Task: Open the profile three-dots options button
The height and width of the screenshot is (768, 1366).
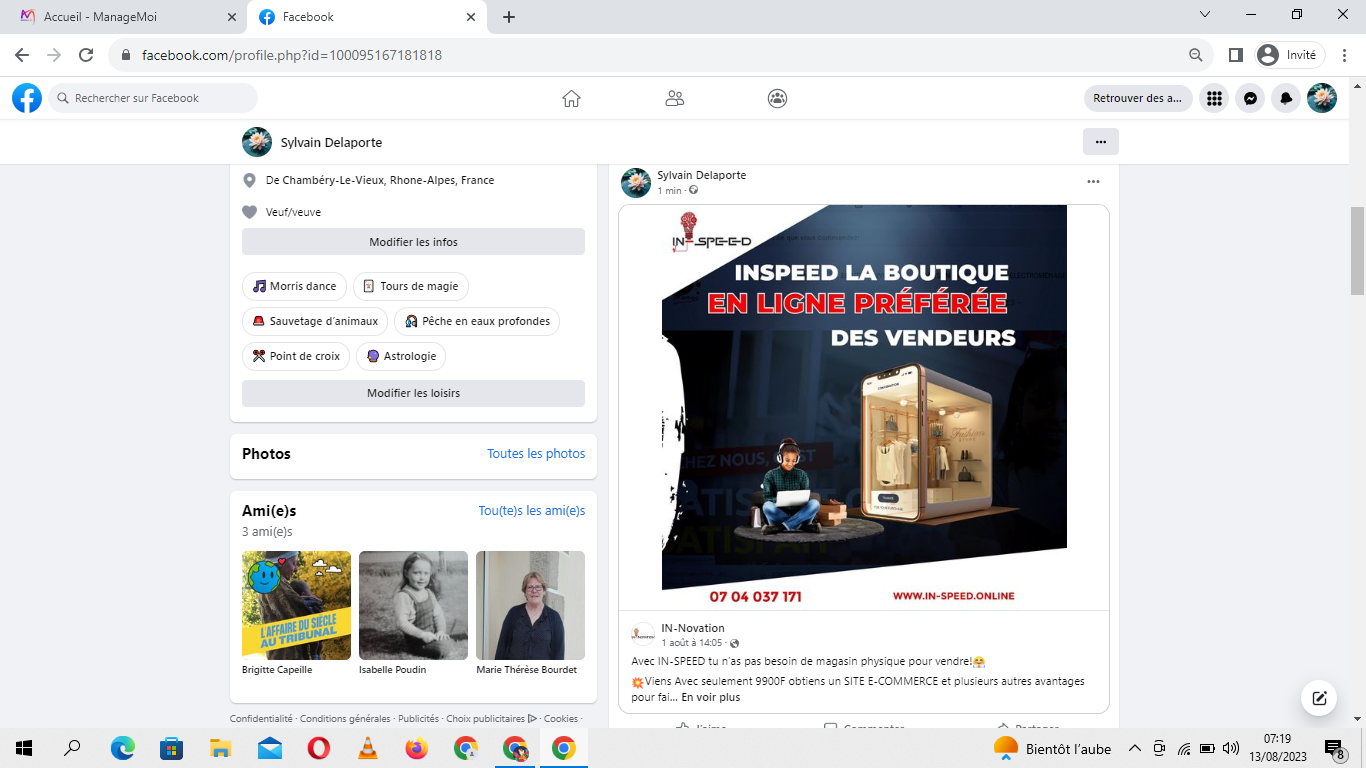Action: pos(1100,142)
